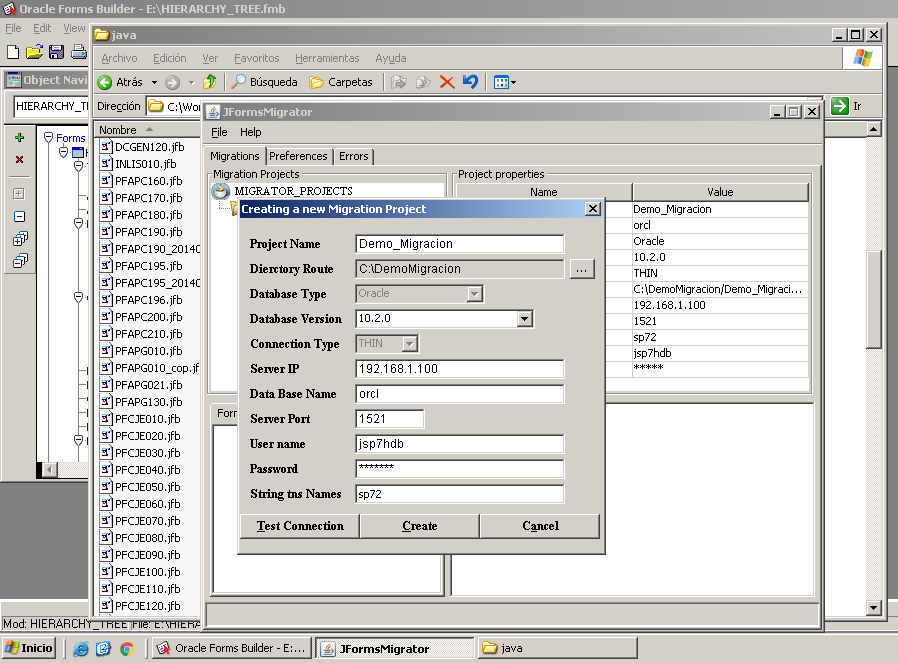Switch to Preferences tab
Image resolution: width=898 pixels, height=663 pixels.
pos(298,156)
